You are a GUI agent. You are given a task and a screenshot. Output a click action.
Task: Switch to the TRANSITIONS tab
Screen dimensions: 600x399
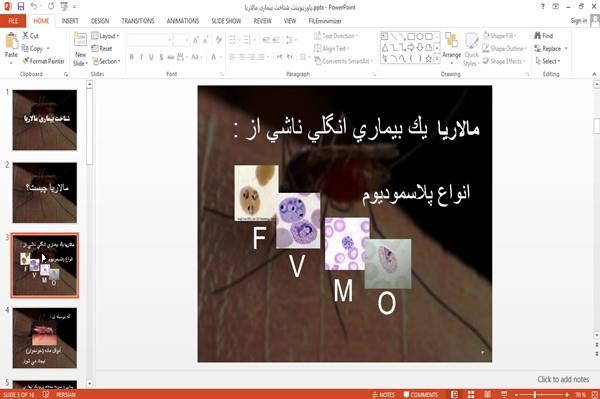[x=138, y=21]
